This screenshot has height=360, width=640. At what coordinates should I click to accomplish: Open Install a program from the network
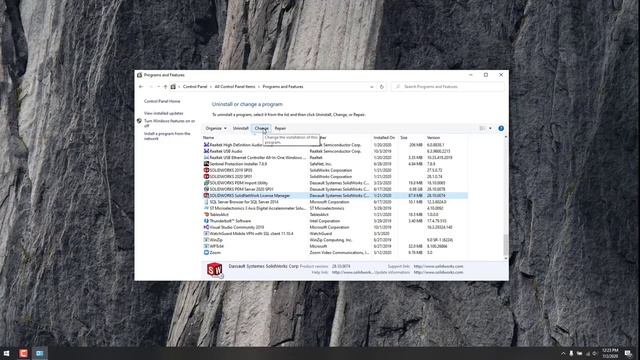(167, 136)
